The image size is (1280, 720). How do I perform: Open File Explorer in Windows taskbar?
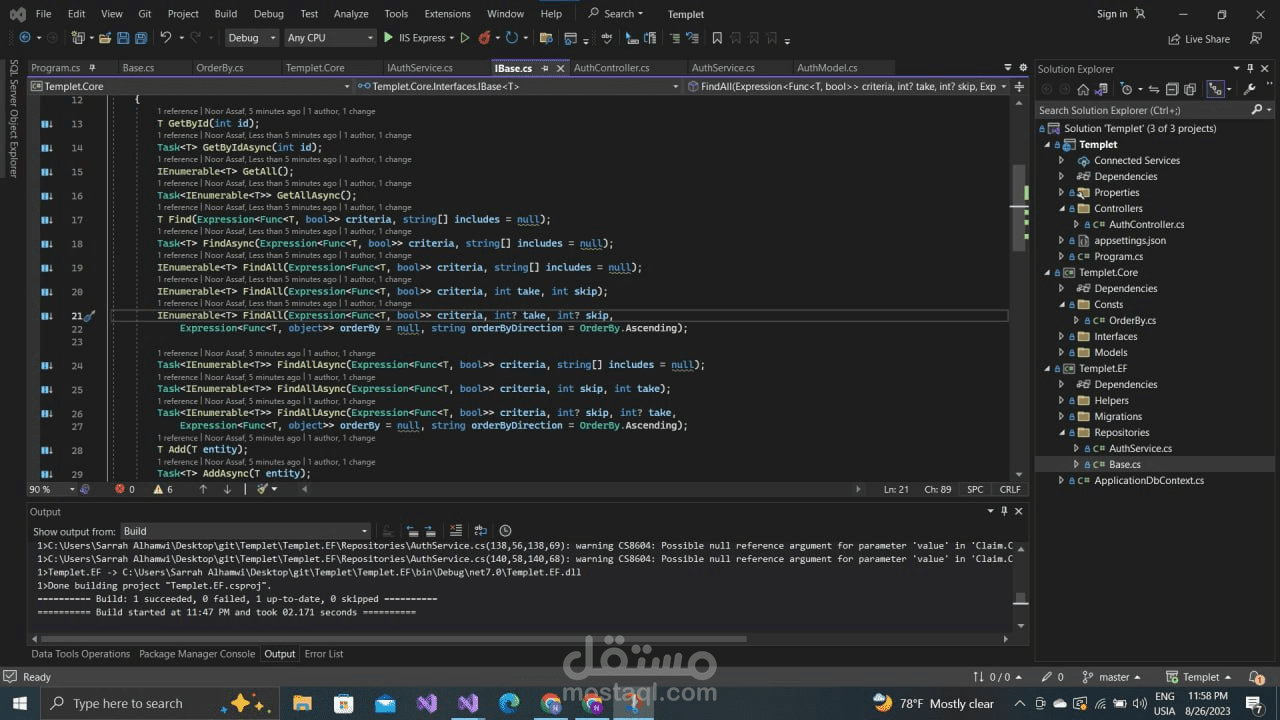(303, 703)
